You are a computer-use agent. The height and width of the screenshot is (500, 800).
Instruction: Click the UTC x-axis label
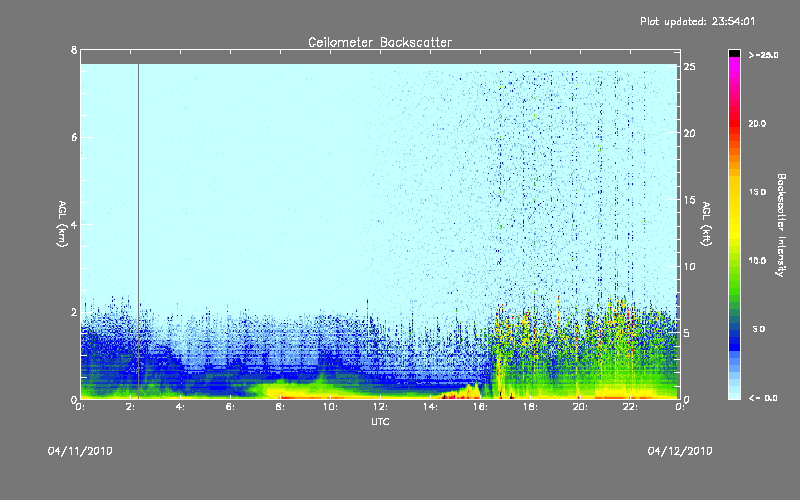[x=380, y=421]
